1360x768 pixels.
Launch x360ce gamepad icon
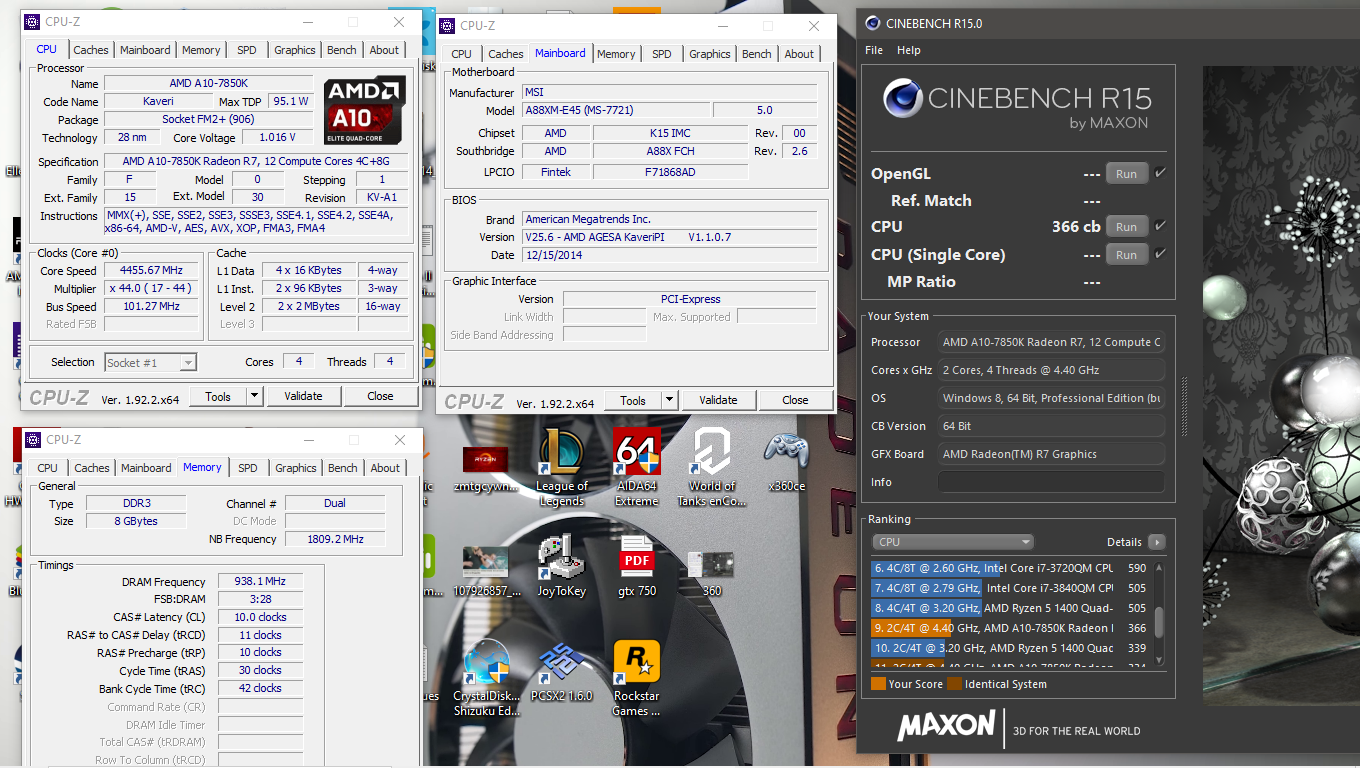point(787,462)
